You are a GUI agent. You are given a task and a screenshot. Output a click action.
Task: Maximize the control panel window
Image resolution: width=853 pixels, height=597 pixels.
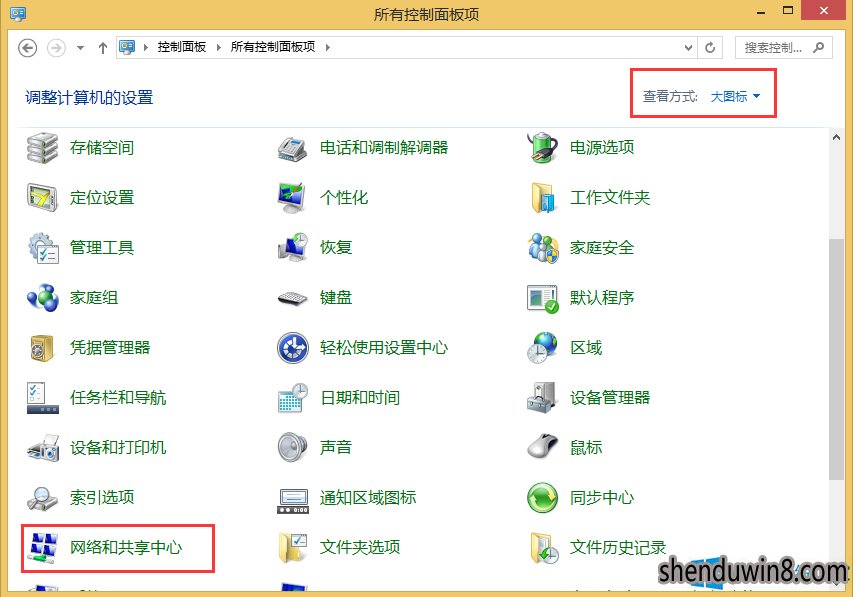tap(788, 10)
